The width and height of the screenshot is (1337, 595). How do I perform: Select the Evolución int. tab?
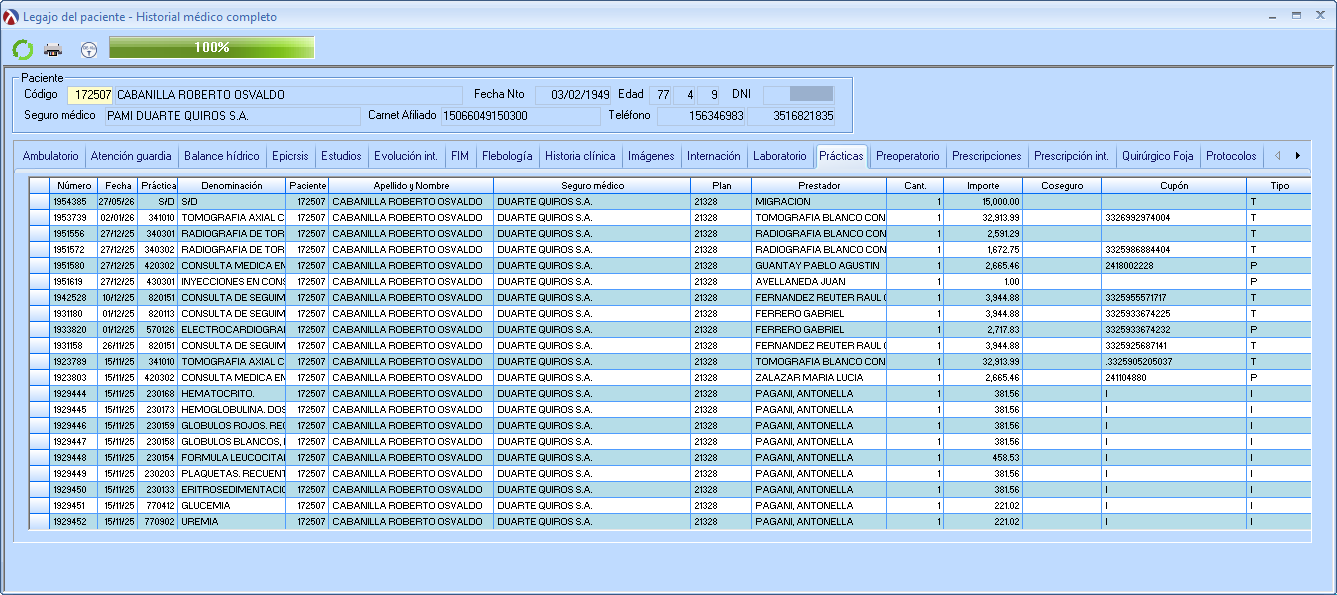406,156
